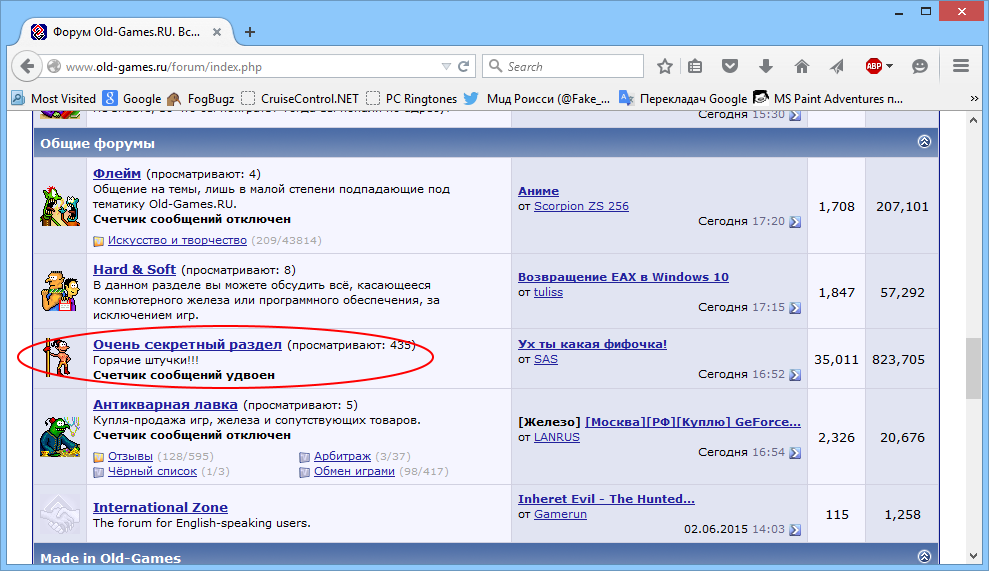The width and height of the screenshot is (989, 571).
Task: Go to Home page icon
Action: (802, 66)
